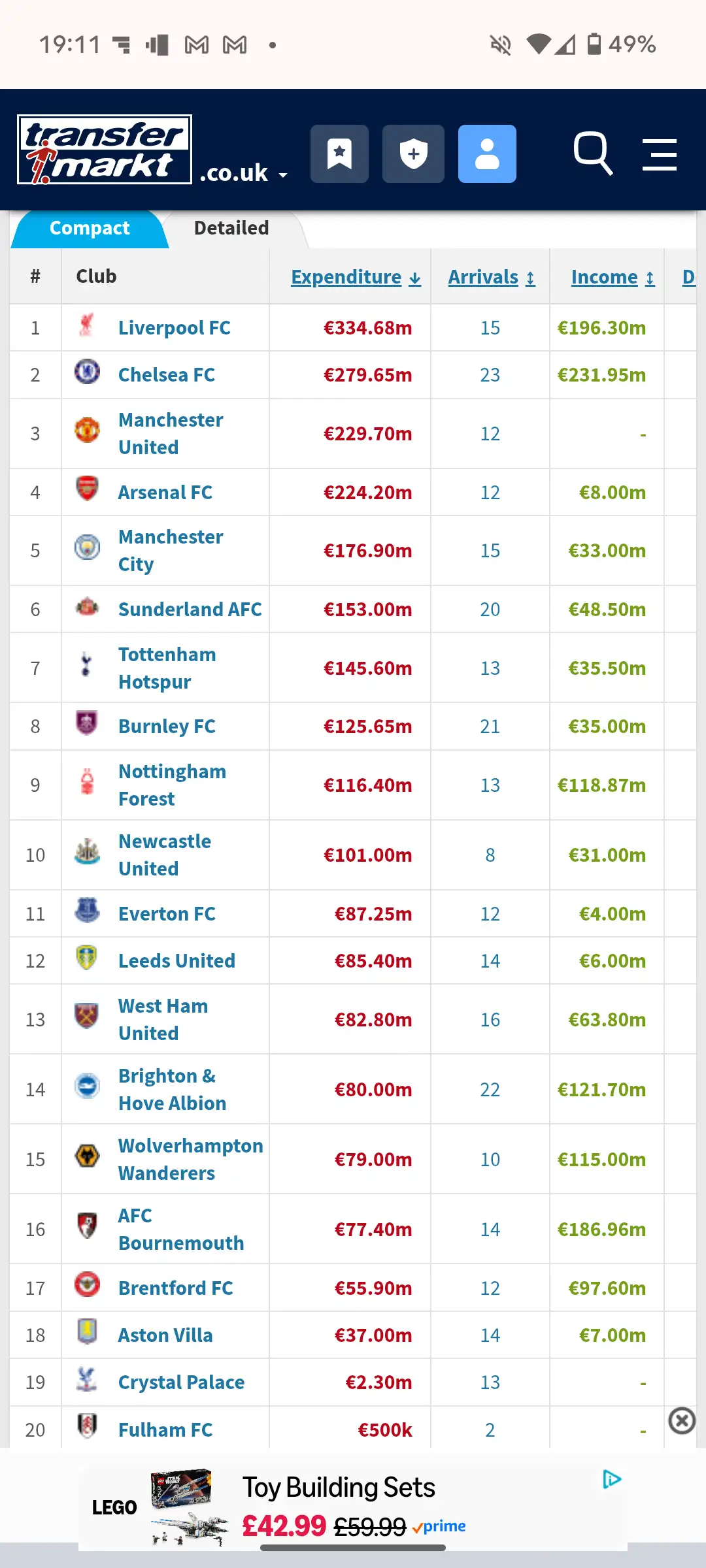Viewport: 706px width, 1568px height.
Task: Click the Liverpool FC crest
Action: [x=87, y=325]
